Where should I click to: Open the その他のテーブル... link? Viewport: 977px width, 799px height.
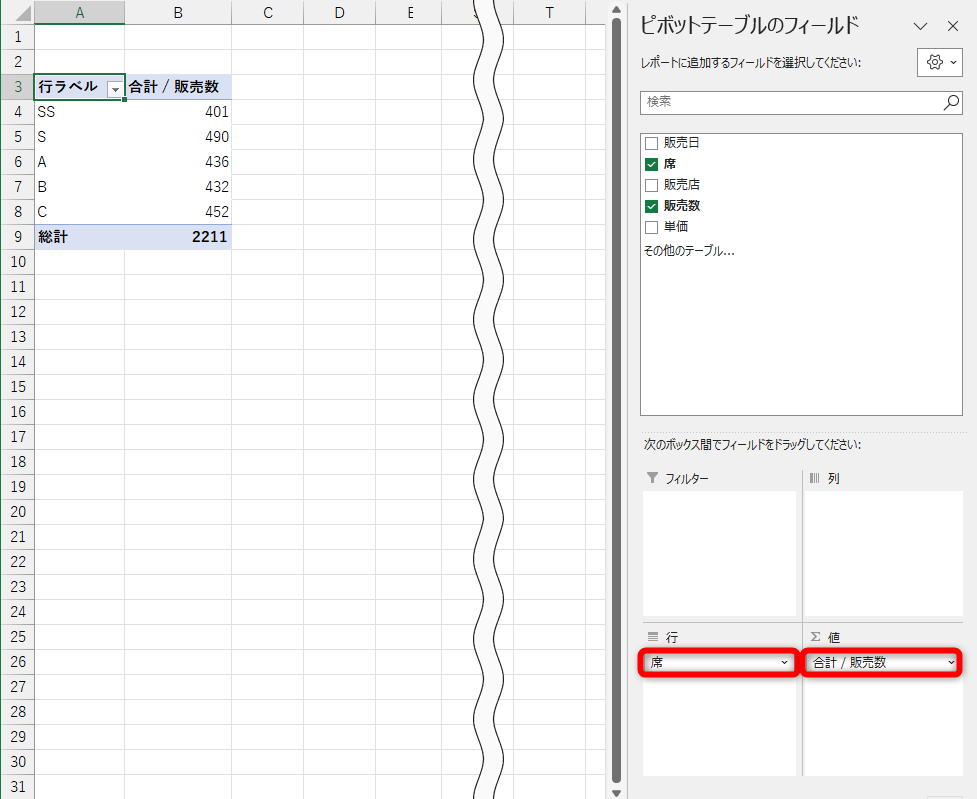click(689, 251)
